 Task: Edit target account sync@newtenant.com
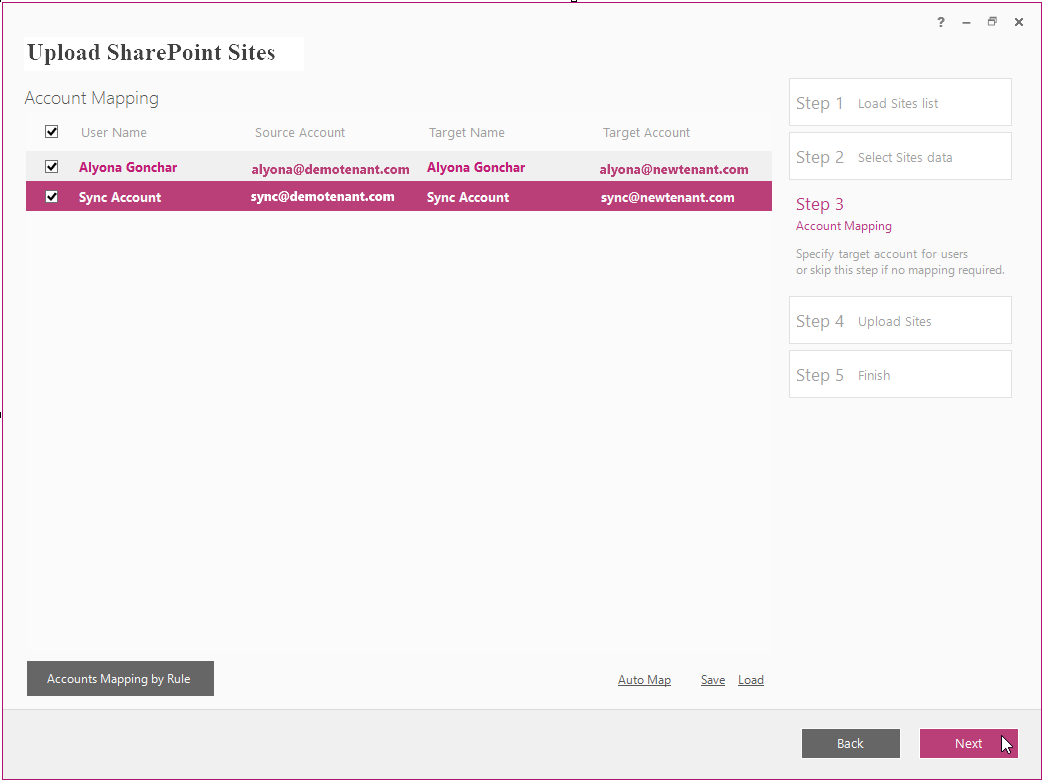[668, 197]
